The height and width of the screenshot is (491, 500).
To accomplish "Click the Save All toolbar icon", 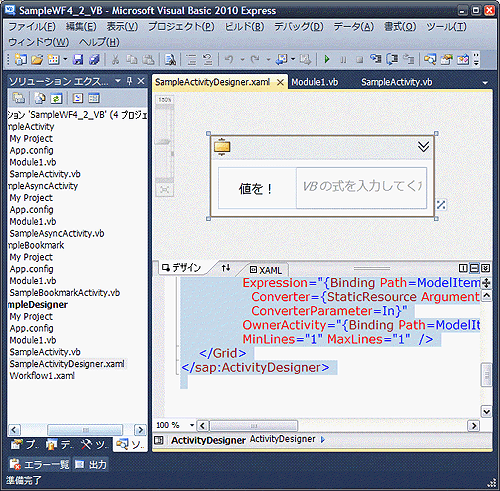I will (94, 60).
